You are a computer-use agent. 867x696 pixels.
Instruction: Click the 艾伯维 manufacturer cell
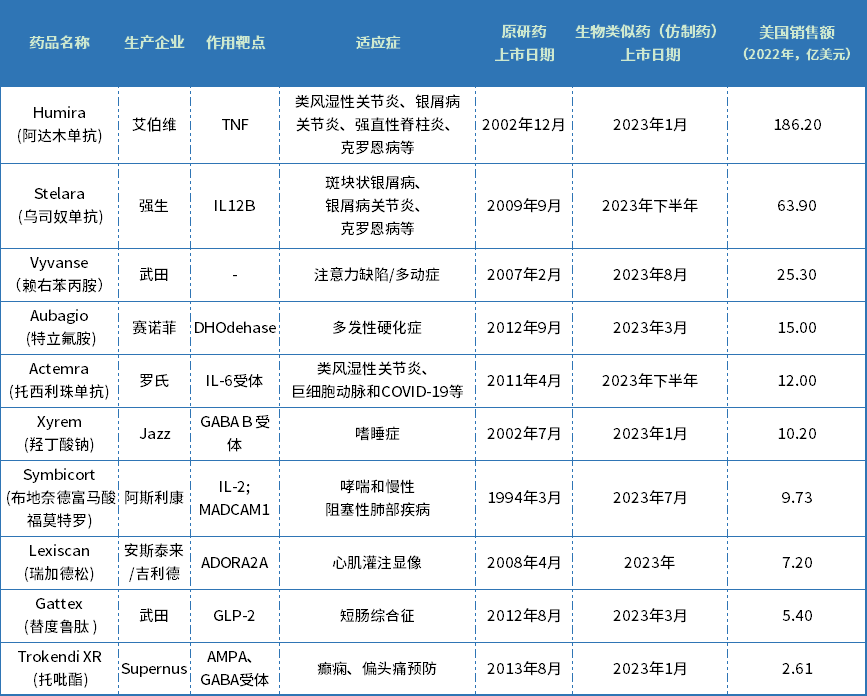[x=154, y=124]
